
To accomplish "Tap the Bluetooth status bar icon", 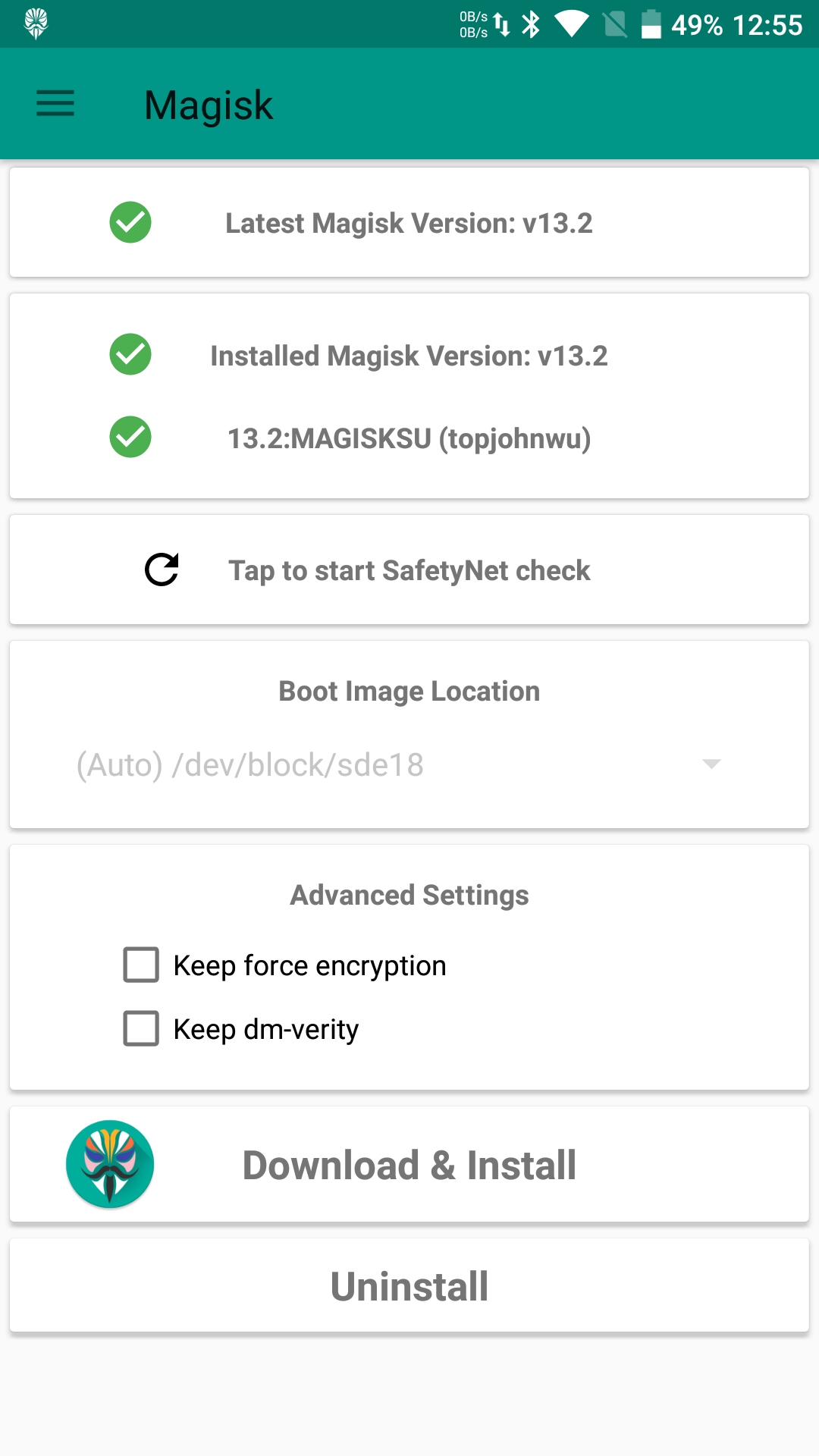I will (532, 24).
